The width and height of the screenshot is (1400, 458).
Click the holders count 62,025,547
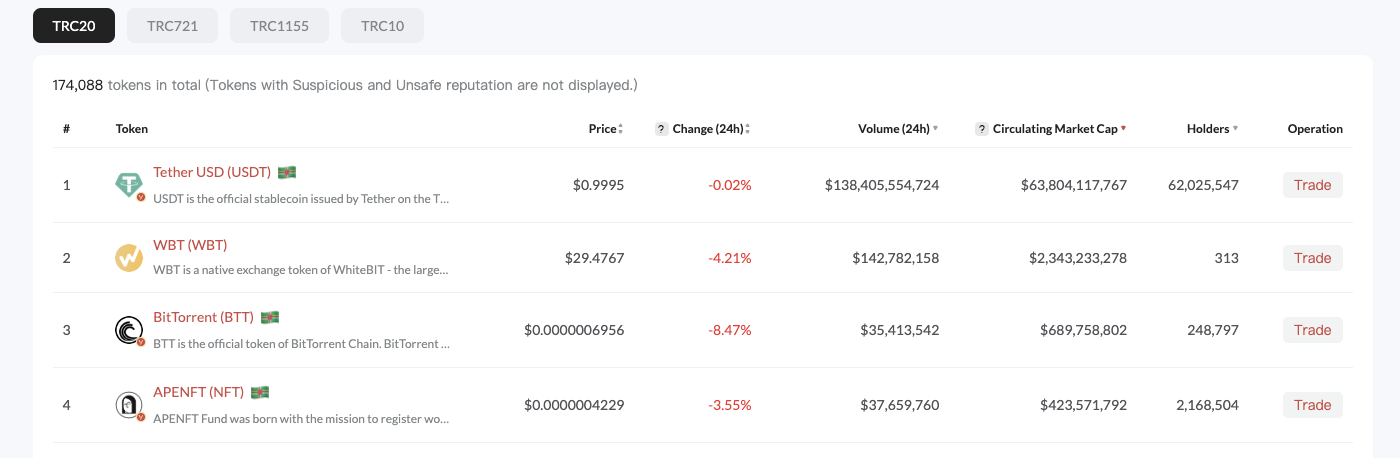tap(1203, 185)
